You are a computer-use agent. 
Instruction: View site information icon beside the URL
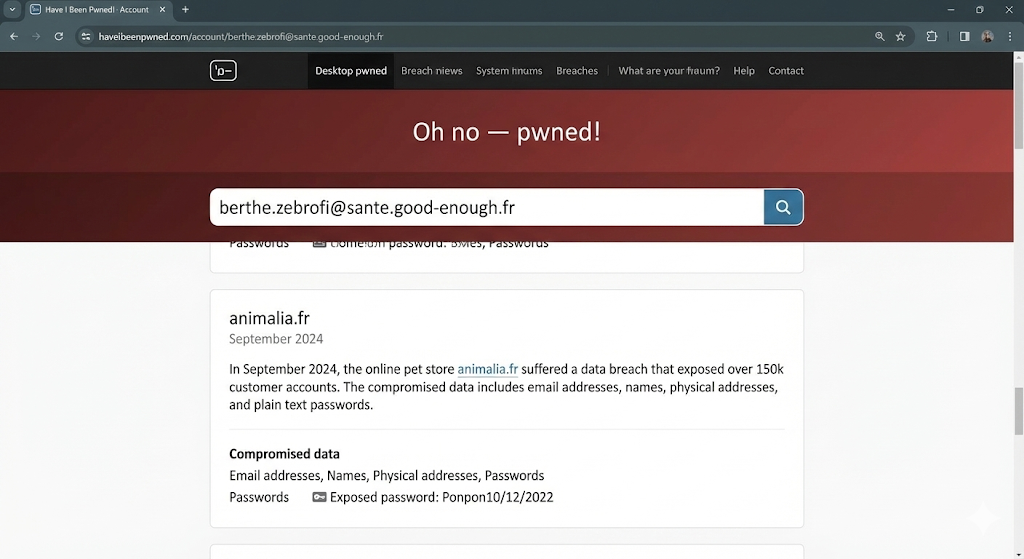click(86, 36)
